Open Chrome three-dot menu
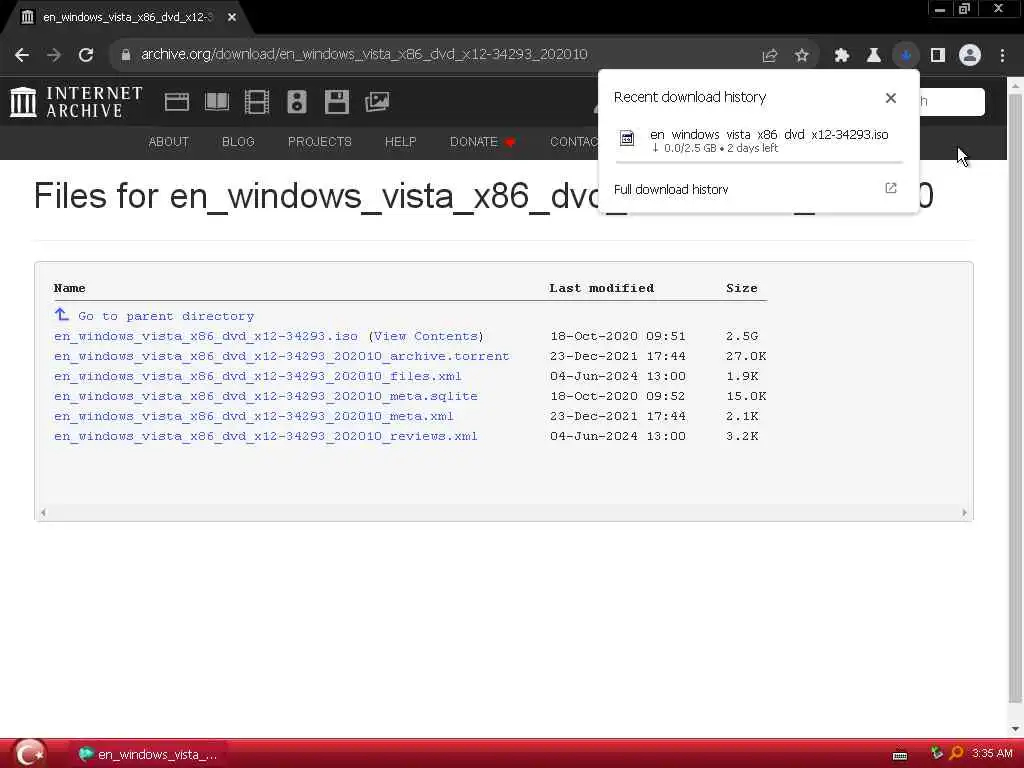 1002,56
